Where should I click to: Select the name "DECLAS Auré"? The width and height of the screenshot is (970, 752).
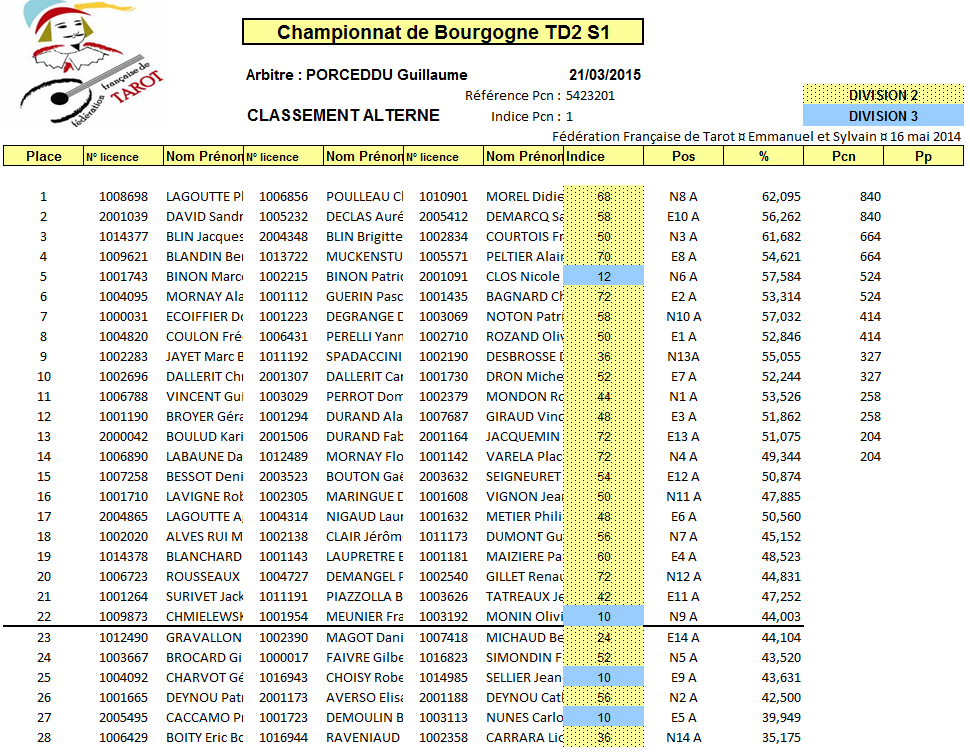point(364,216)
